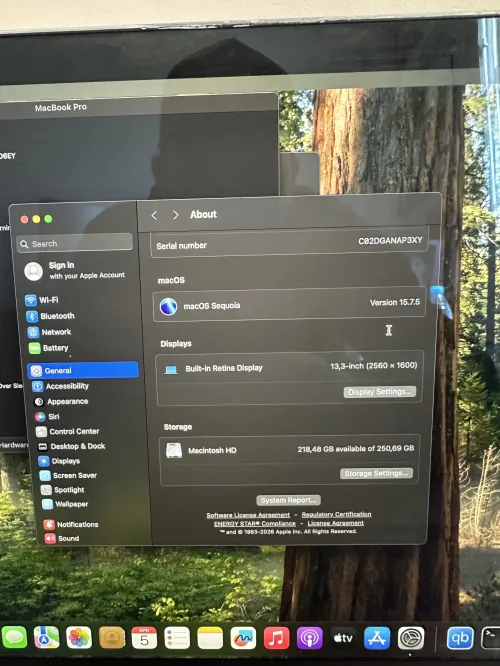
Task: Close the System Settings window
Action: pos(25,219)
